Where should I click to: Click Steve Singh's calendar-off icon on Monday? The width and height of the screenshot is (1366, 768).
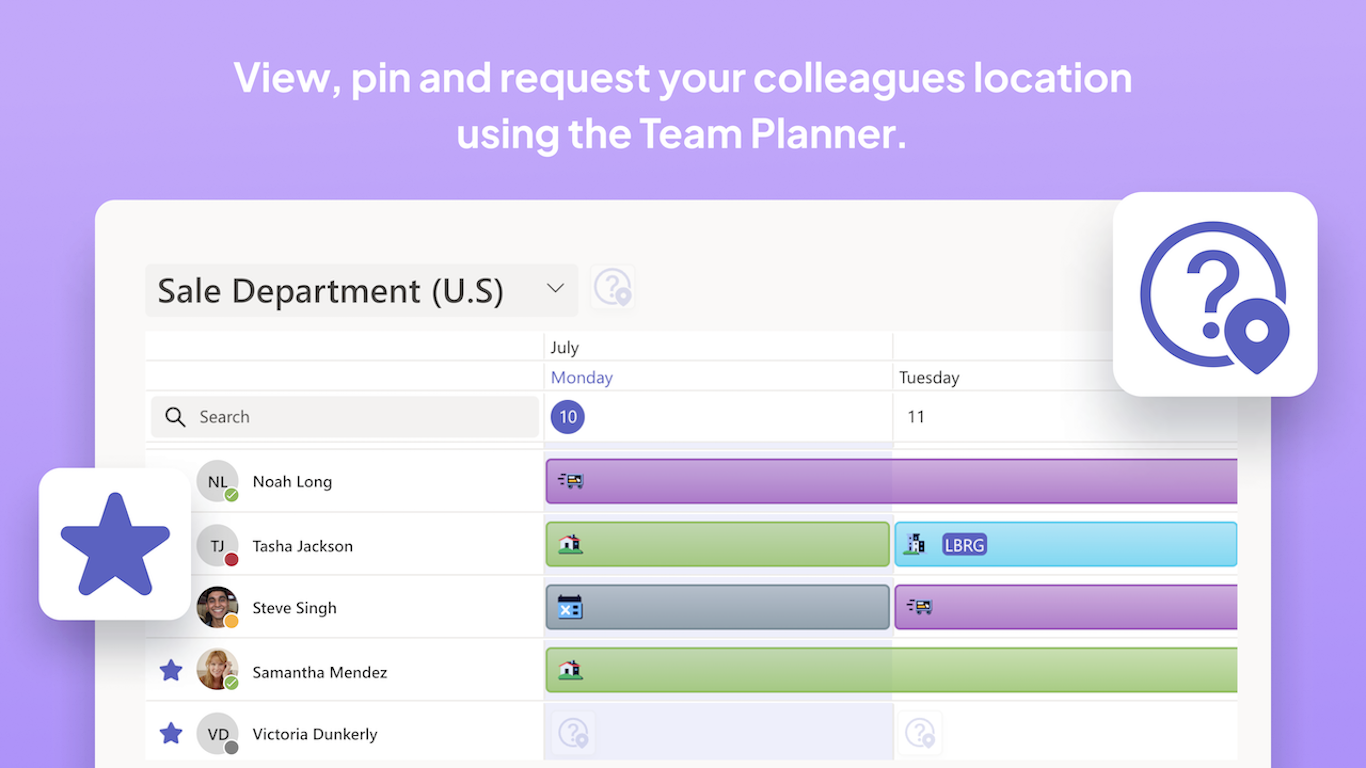pos(570,606)
